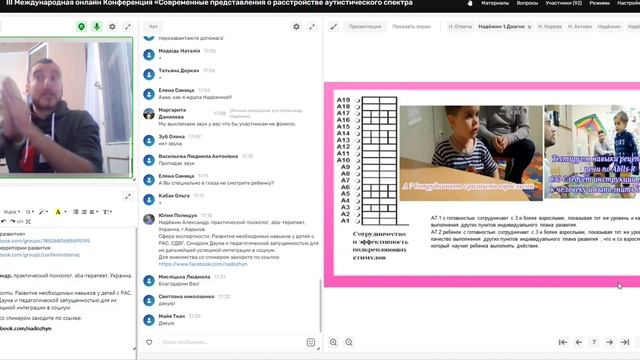Screen dimensions: 640x360
Task: Open the magic wand style dropdown
Action: click(43, 212)
